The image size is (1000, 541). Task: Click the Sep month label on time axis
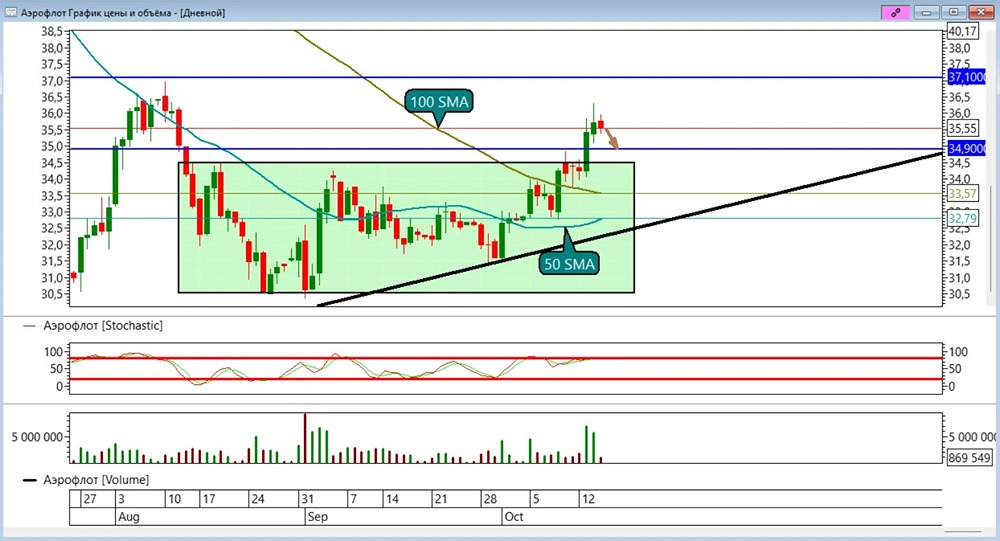318,517
